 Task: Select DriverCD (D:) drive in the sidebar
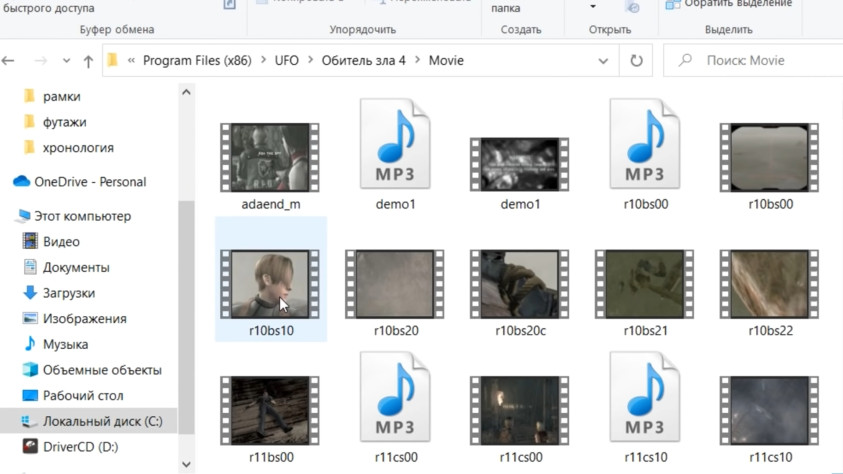70,447
